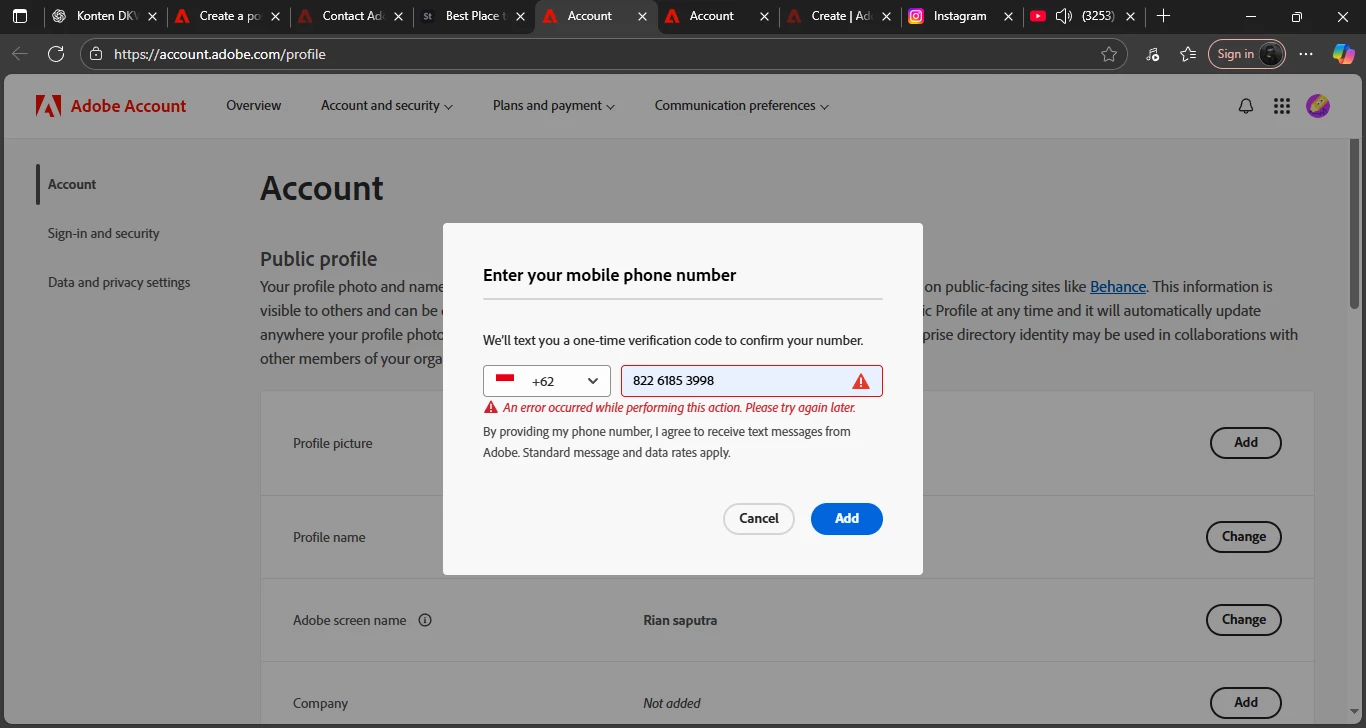Viewport: 1366px width, 728px height.
Task: Open the +62 country code dropdown
Action: tap(546, 381)
